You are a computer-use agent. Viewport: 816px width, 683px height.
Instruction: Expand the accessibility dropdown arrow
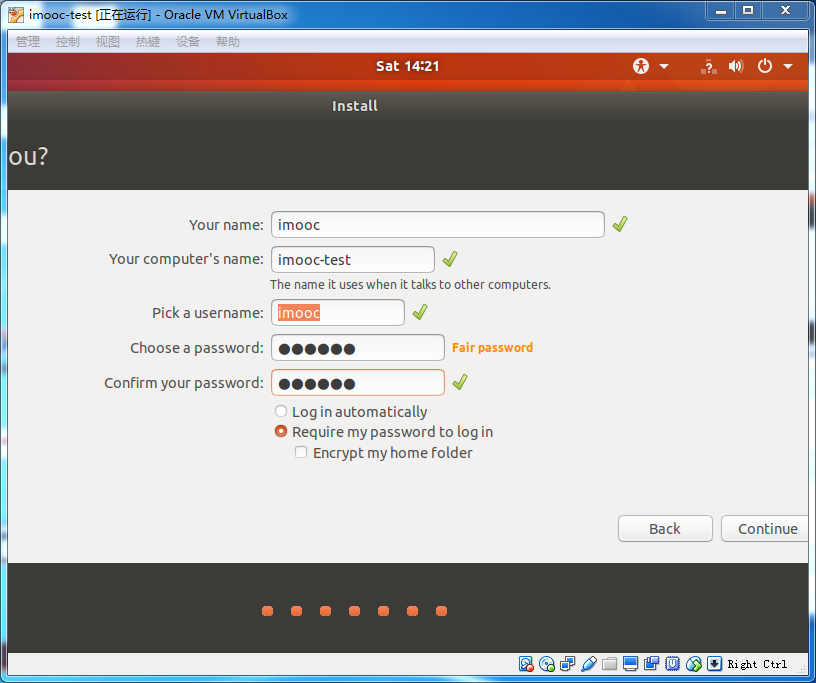coord(664,66)
